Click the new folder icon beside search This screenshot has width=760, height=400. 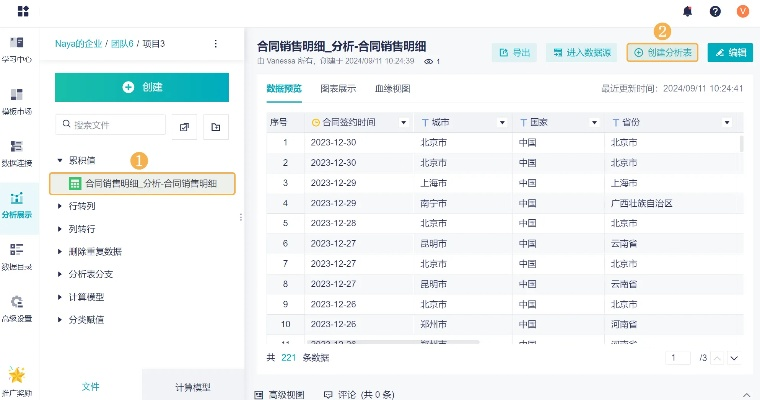[x=216, y=126]
